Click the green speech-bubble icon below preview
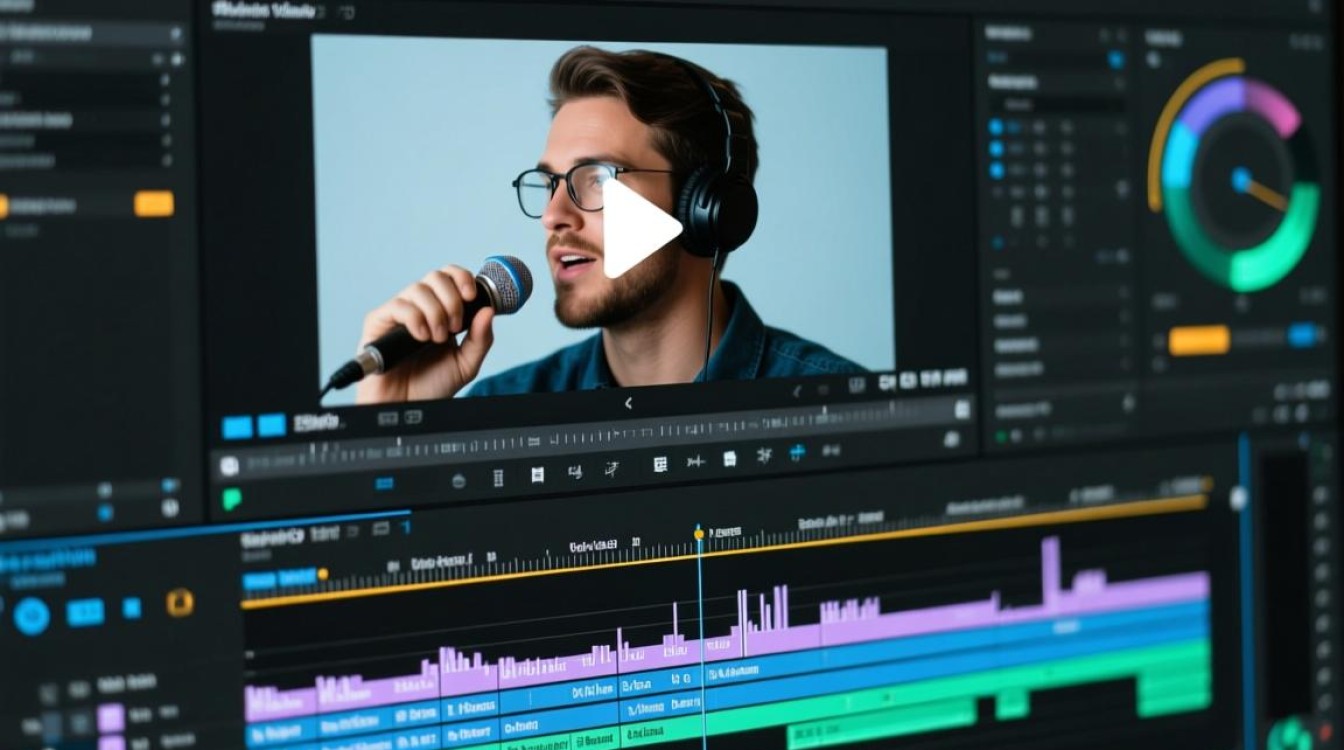Viewport: 1344px width, 750px height. point(232,499)
